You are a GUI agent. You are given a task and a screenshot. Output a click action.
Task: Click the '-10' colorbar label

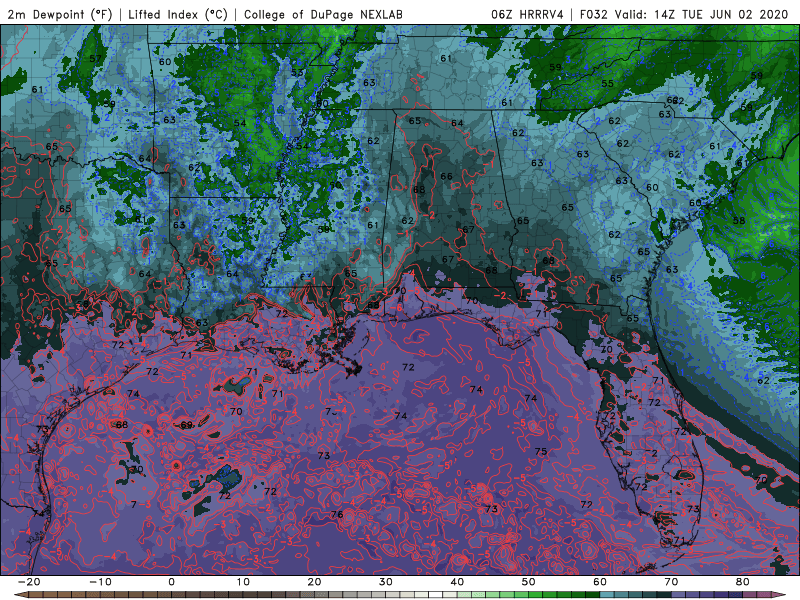click(x=100, y=582)
